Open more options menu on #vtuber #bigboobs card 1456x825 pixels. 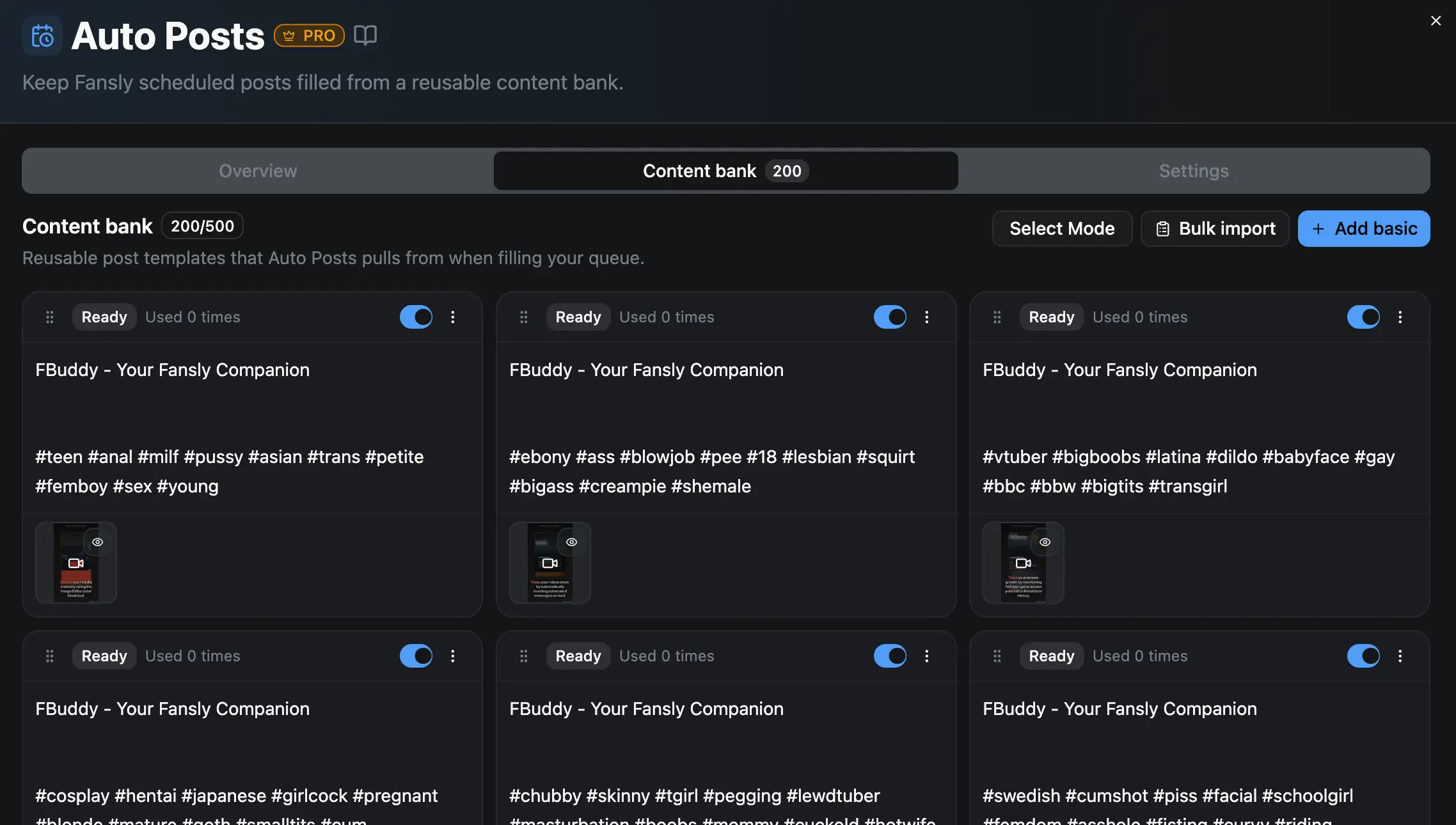1400,317
